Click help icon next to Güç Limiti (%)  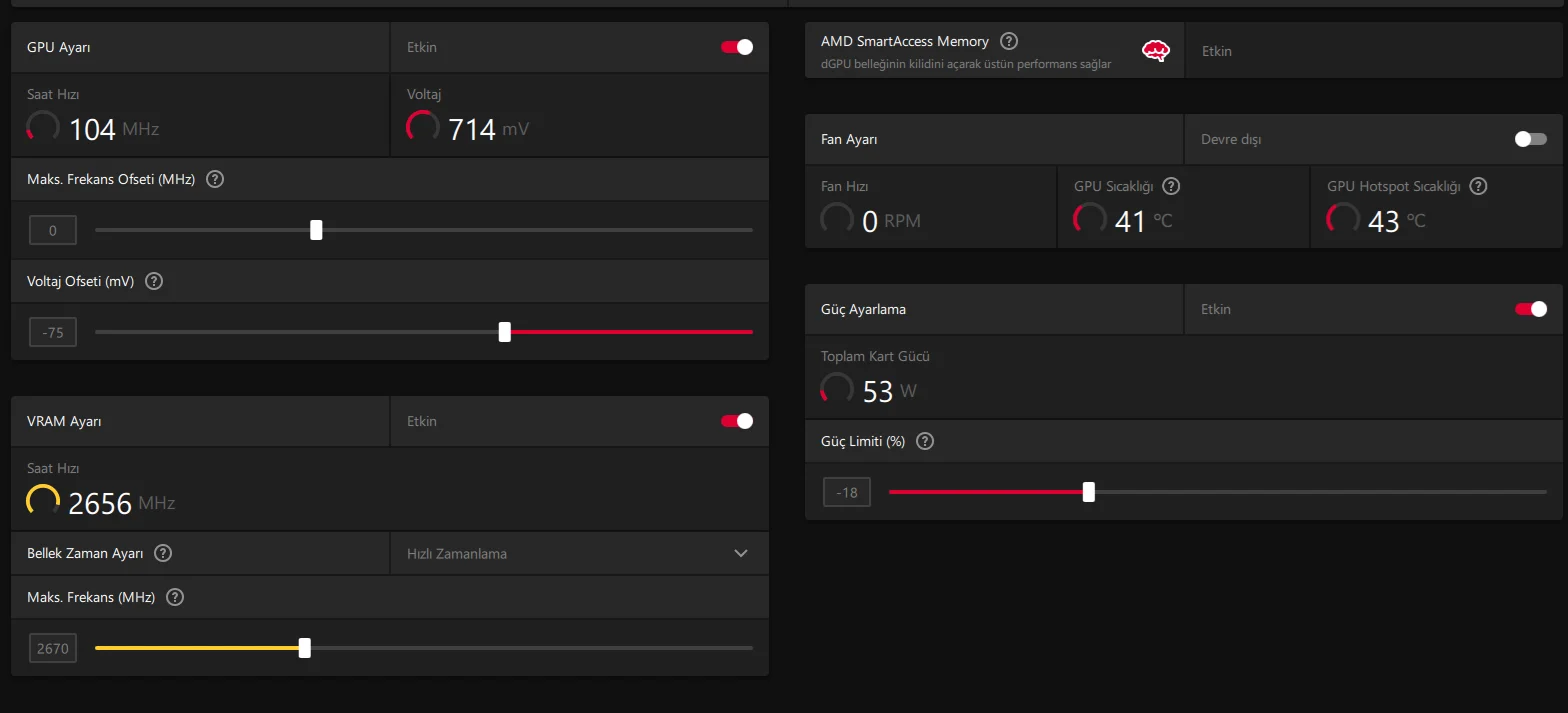coord(925,441)
